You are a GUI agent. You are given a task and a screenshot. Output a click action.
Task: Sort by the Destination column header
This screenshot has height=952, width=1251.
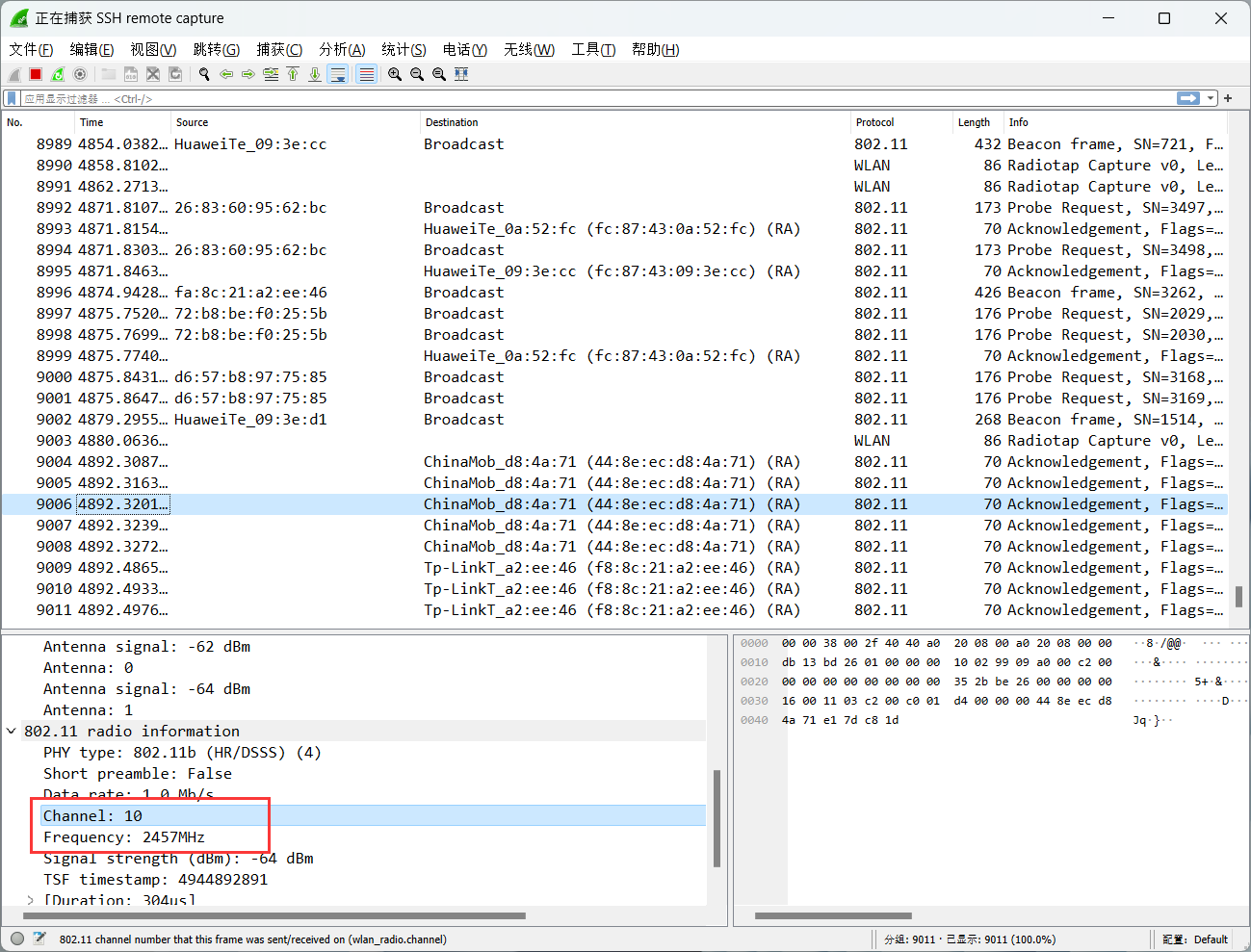pyautogui.click(x=636, y=122)
